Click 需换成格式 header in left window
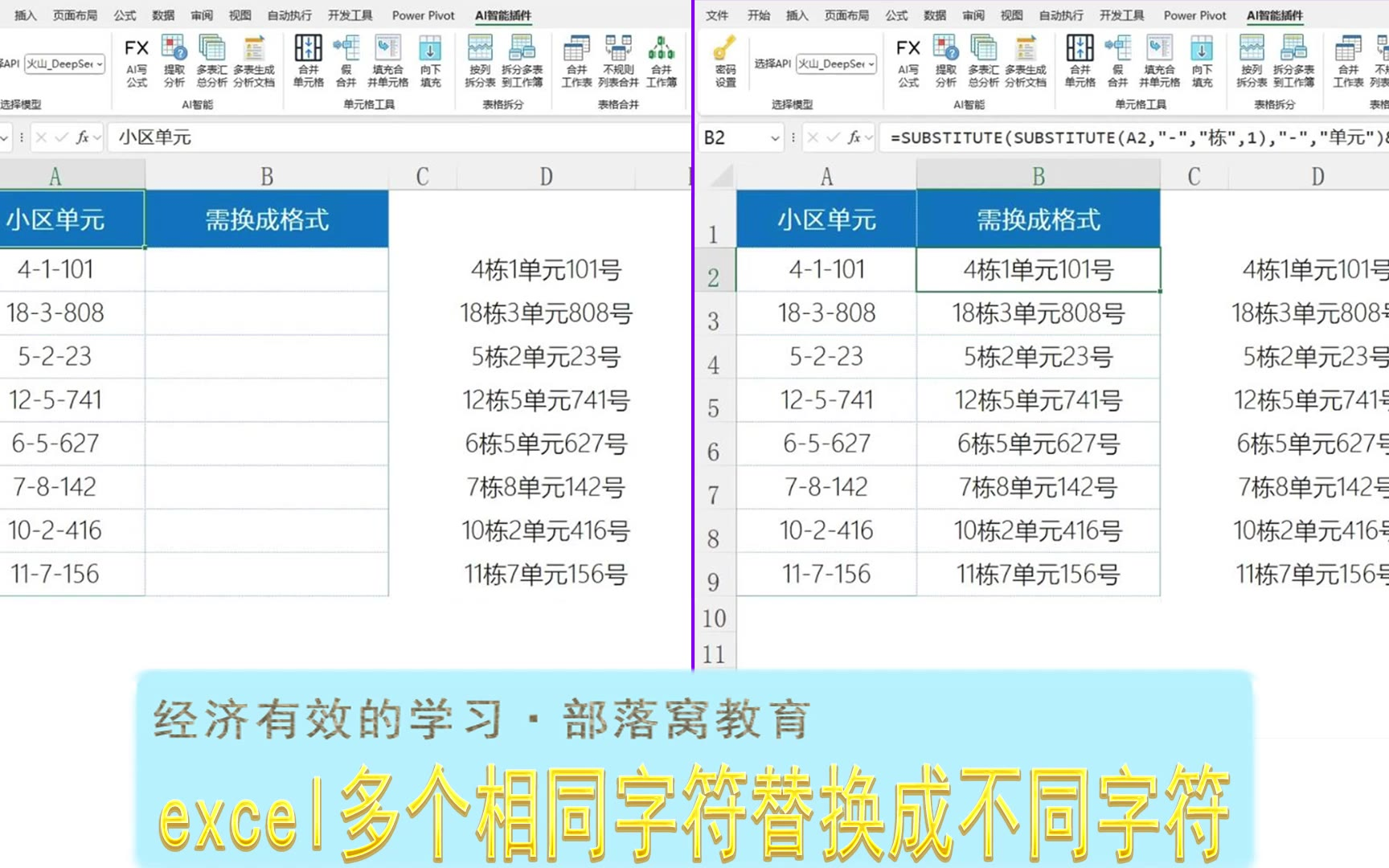The height and width of the screenshot is (868, 1389). 267,219
